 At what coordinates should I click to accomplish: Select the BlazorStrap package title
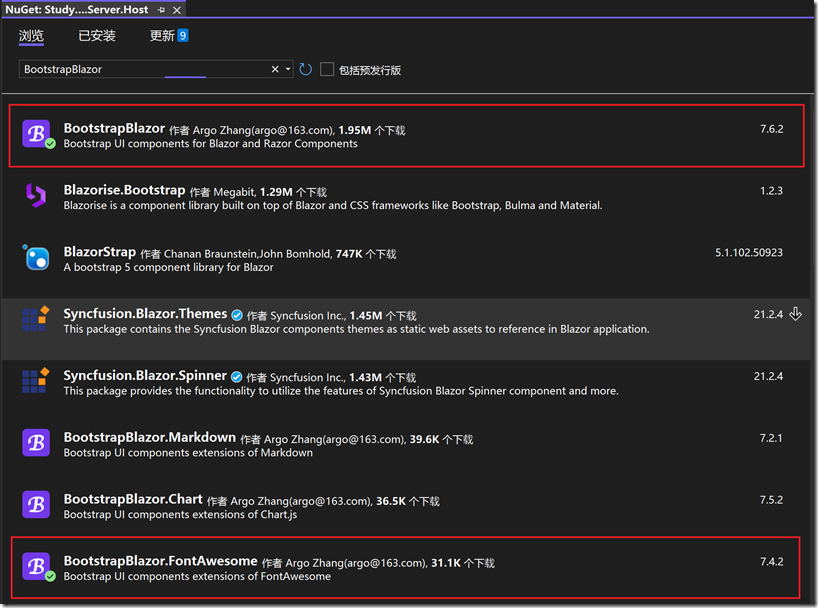100,252
